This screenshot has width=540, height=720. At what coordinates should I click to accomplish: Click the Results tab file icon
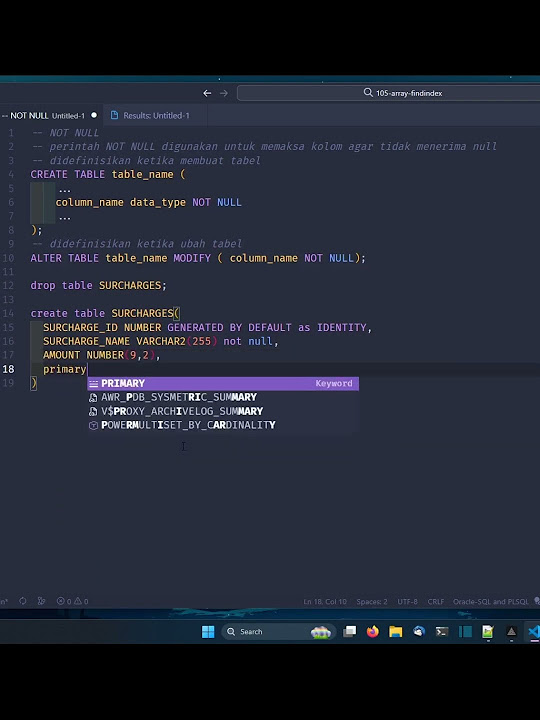tap(114, 115)
